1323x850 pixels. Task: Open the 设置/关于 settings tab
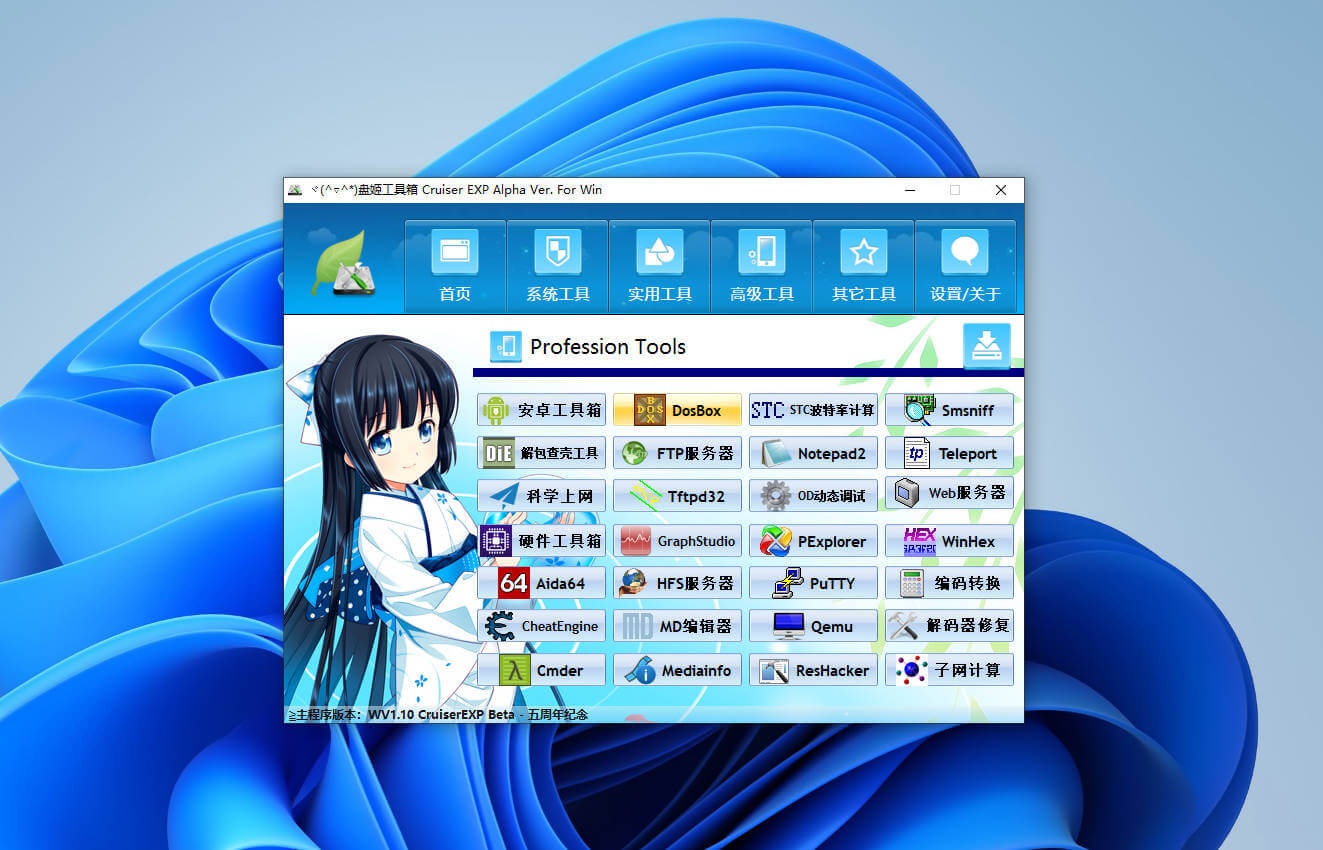pos(965,265)
